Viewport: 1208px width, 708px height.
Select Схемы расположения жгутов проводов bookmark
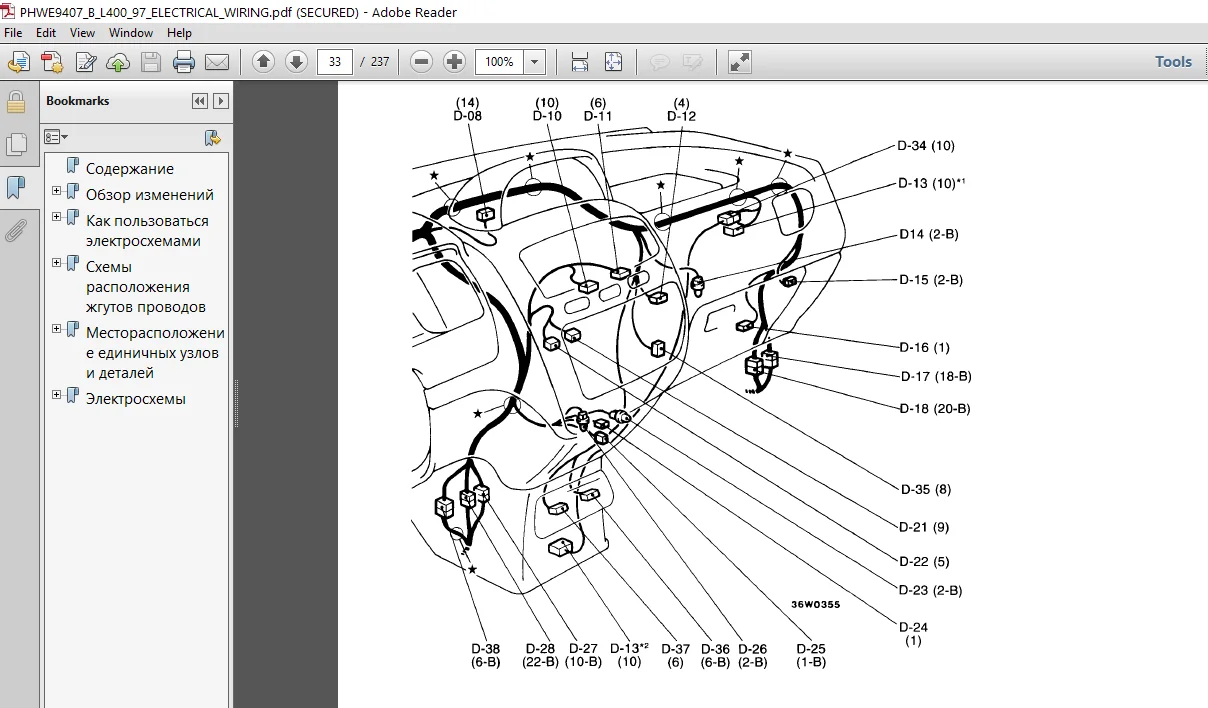pos(146,287)
